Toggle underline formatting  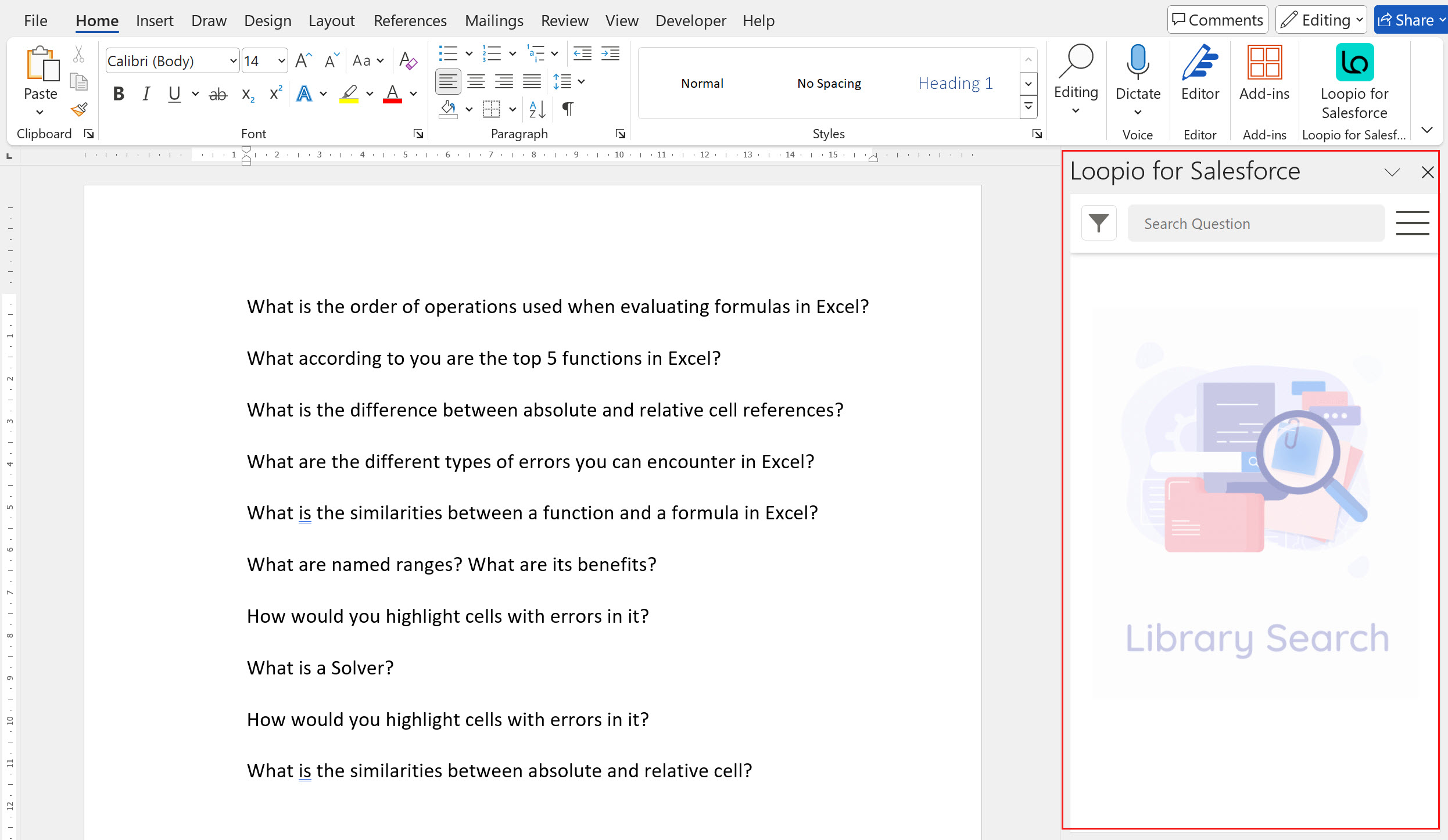[x=174, y=94]
